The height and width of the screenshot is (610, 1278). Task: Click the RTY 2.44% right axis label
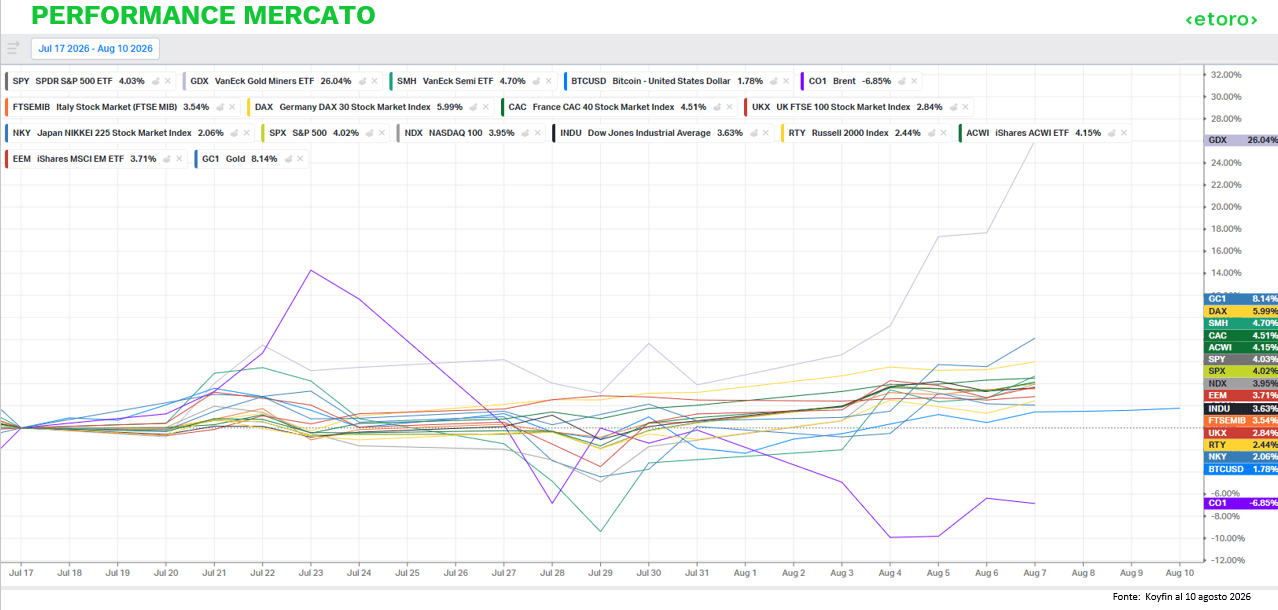pyautogui.click(x=1242, y=444)
